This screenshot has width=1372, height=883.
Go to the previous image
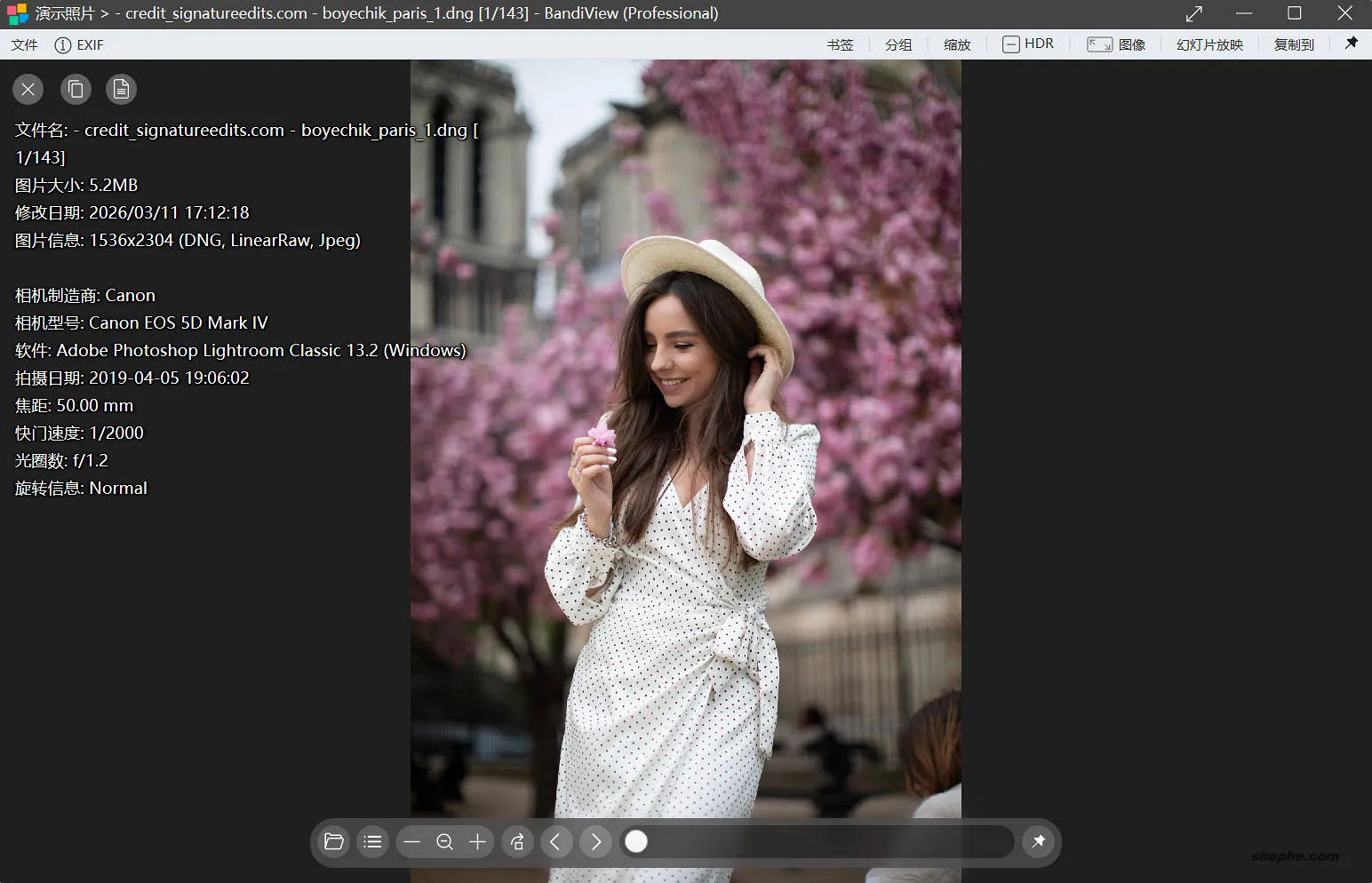[556, 841]
